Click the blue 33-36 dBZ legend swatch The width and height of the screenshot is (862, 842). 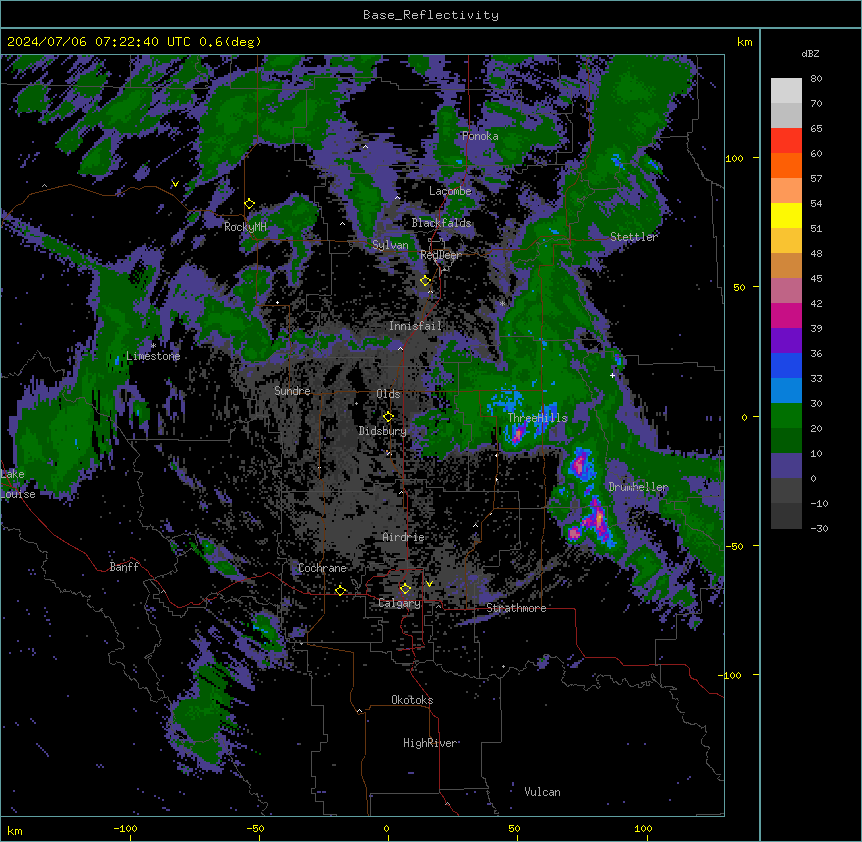tap(786, 365)
